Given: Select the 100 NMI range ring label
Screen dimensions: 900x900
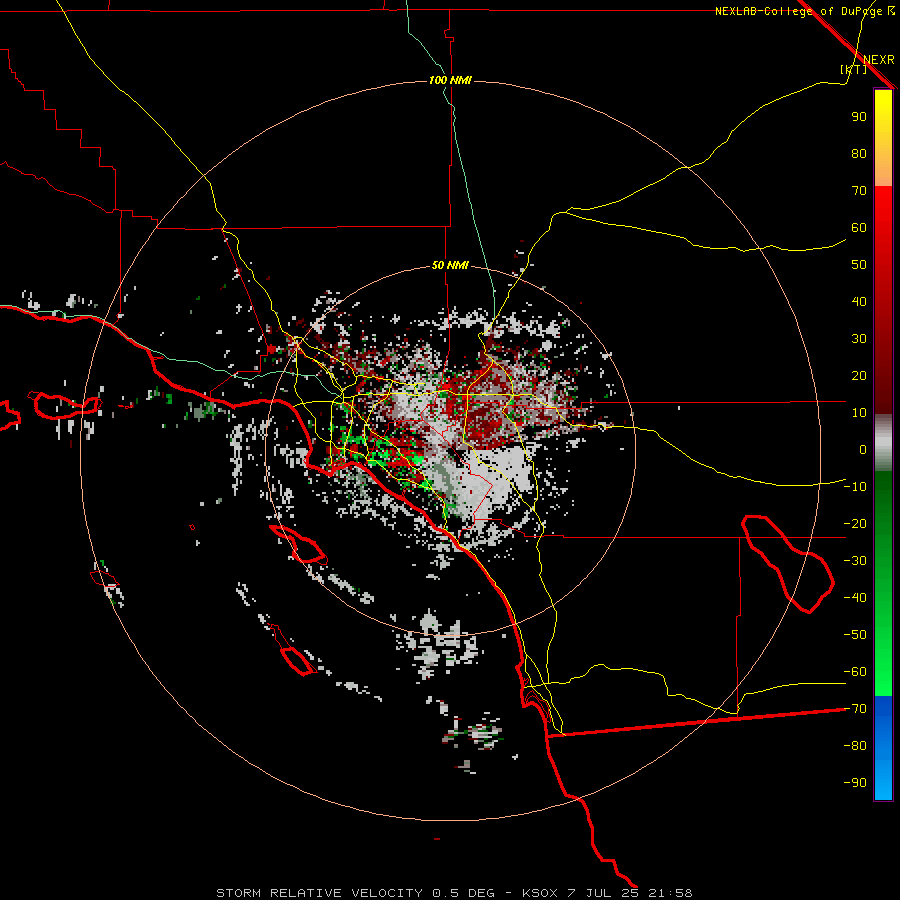Looking at the screenshot, I should click(450, 80).
